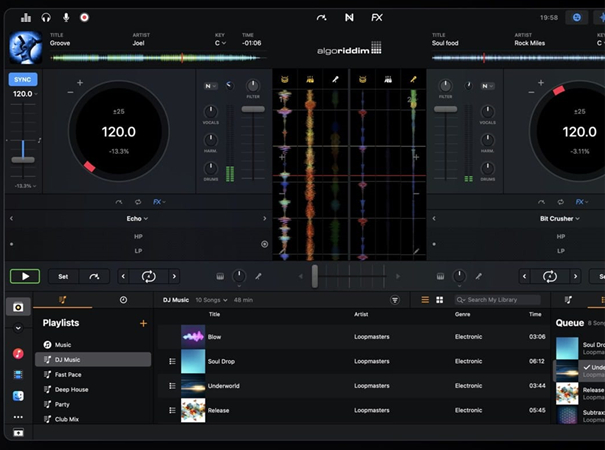Click the Search My Library field
Screen dimensions: 605x450
point(498,300)
